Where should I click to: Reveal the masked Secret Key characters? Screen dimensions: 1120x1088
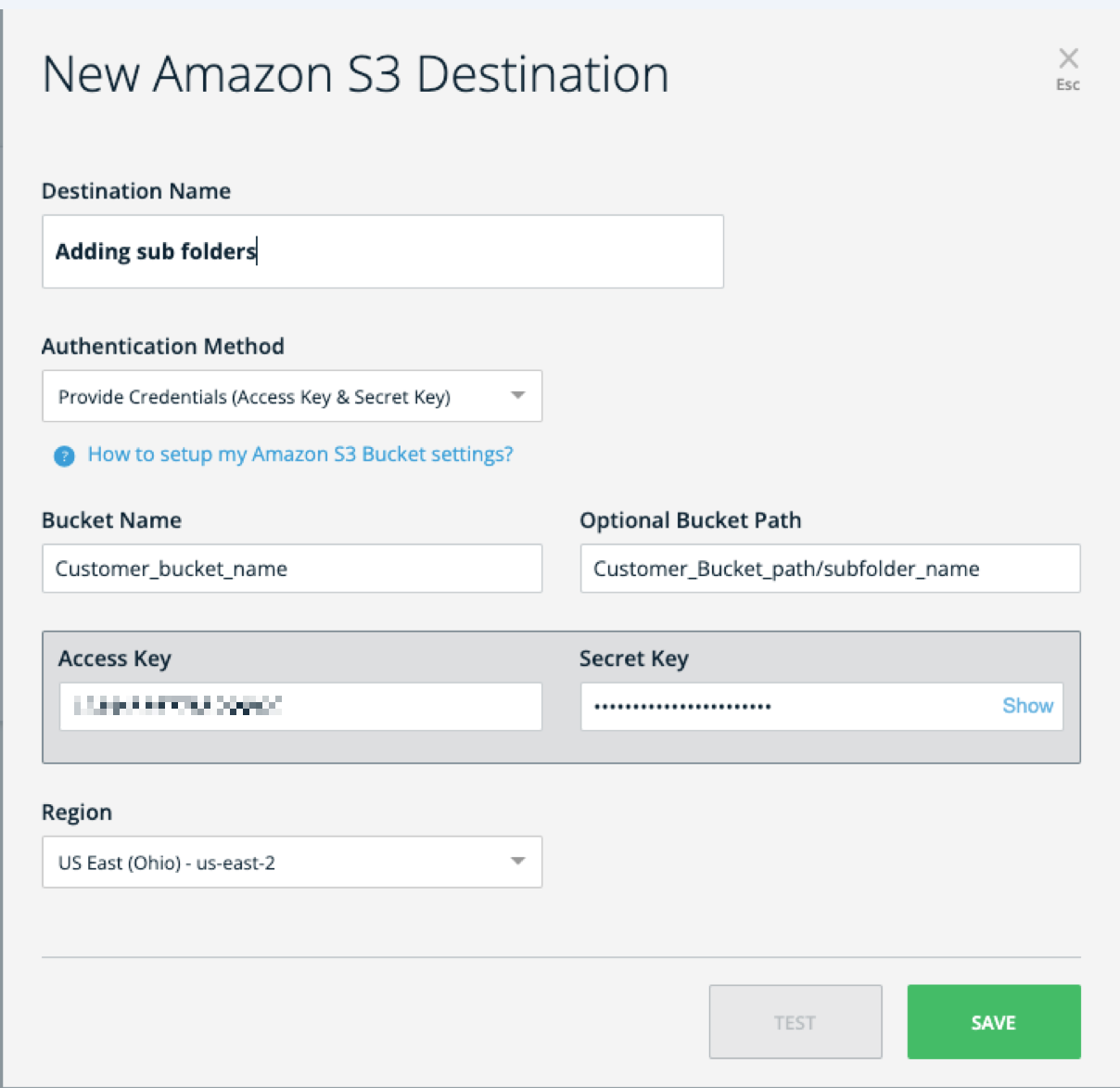pyautogui.click(x=1027, y=705)
